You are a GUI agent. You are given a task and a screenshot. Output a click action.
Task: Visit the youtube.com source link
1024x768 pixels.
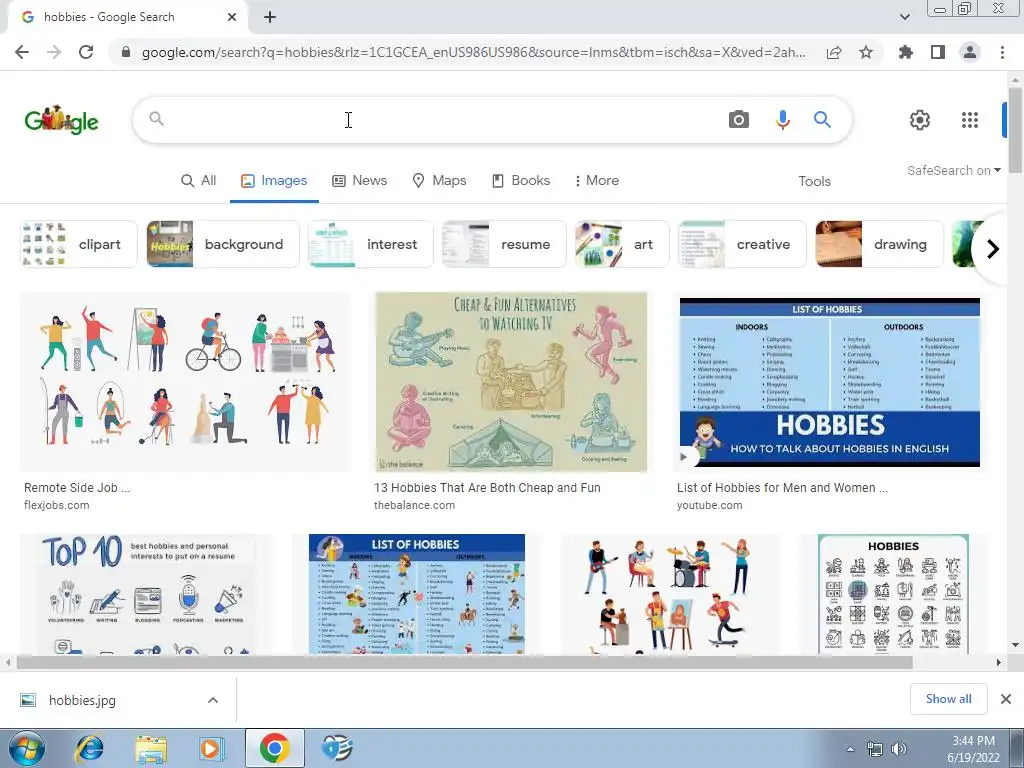(x=709, y=505)
